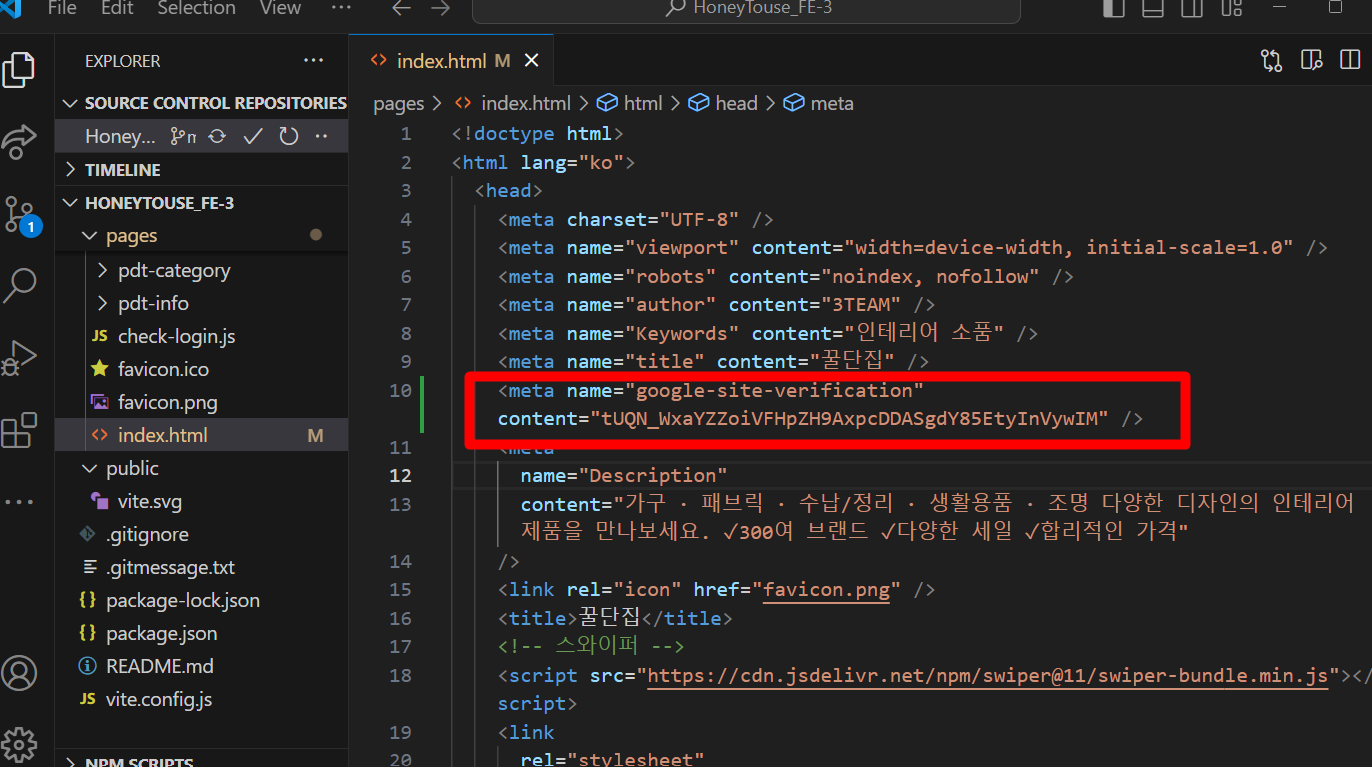The height and width of the screenshot is (767, 1372).
Task: Synchronize changes for Honey repository
Action: (217, 136)
